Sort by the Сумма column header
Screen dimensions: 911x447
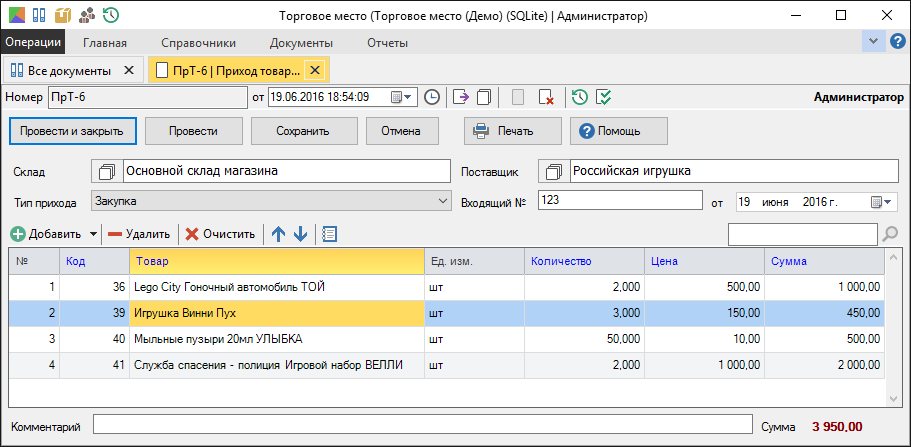824,262
